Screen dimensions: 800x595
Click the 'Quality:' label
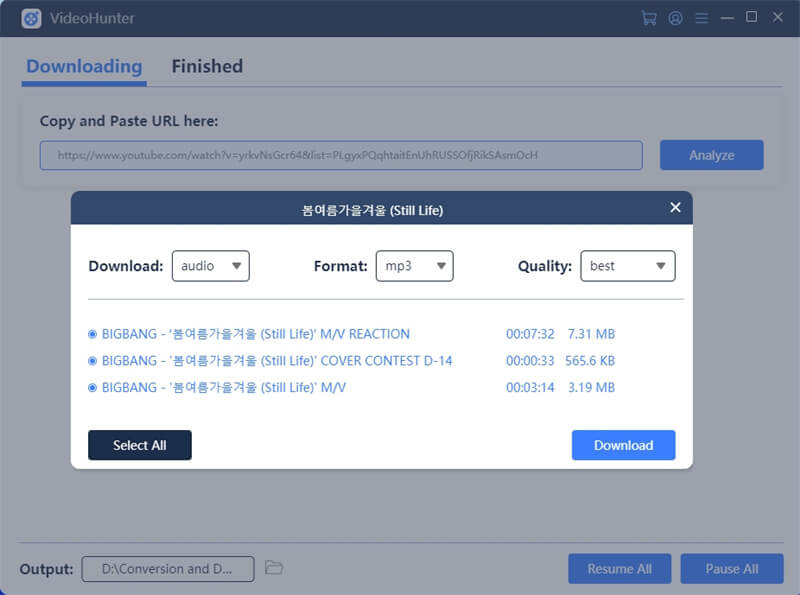click(x=545, y=266)
